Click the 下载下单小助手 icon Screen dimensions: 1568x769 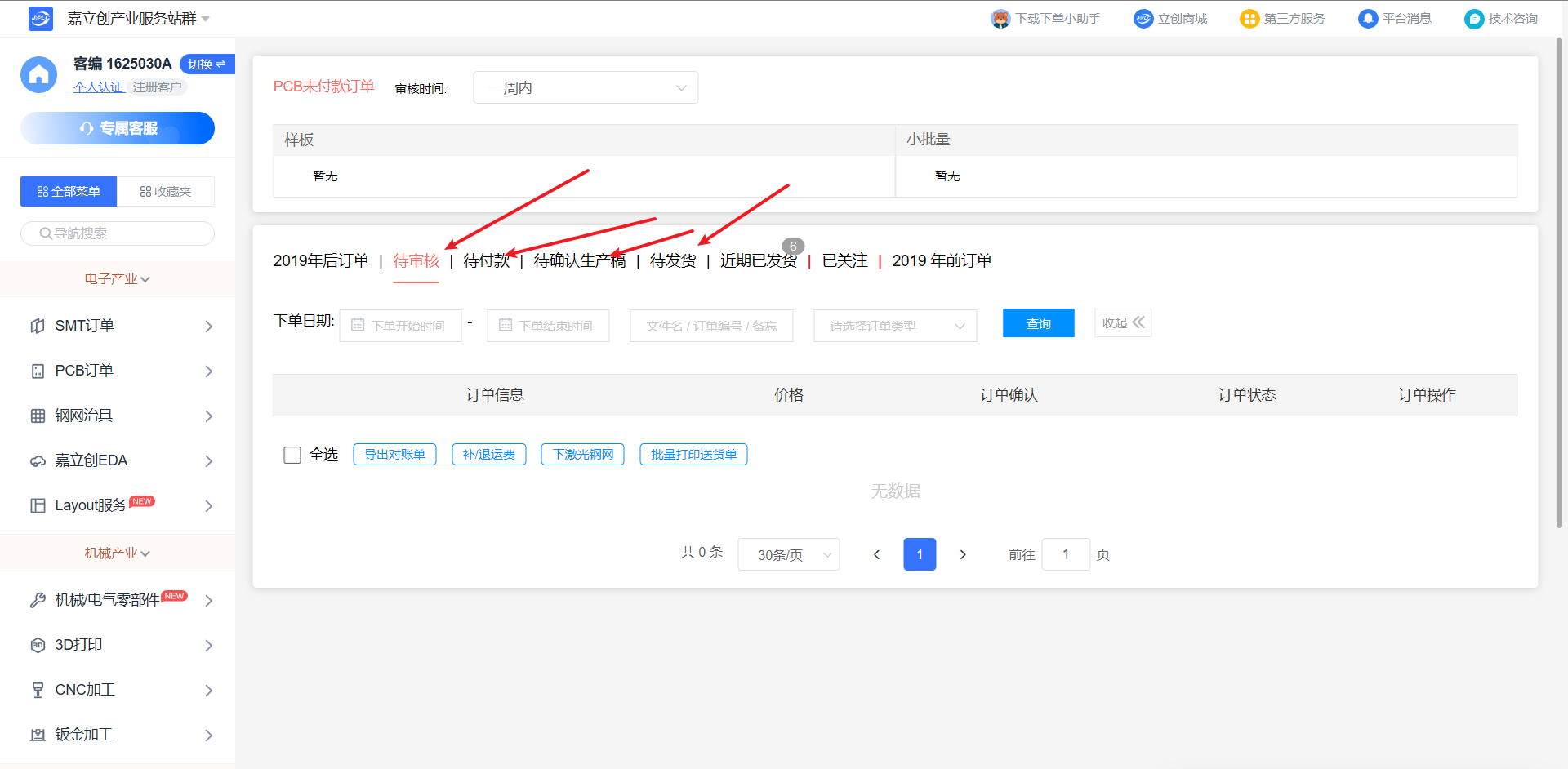[1000, 19]
